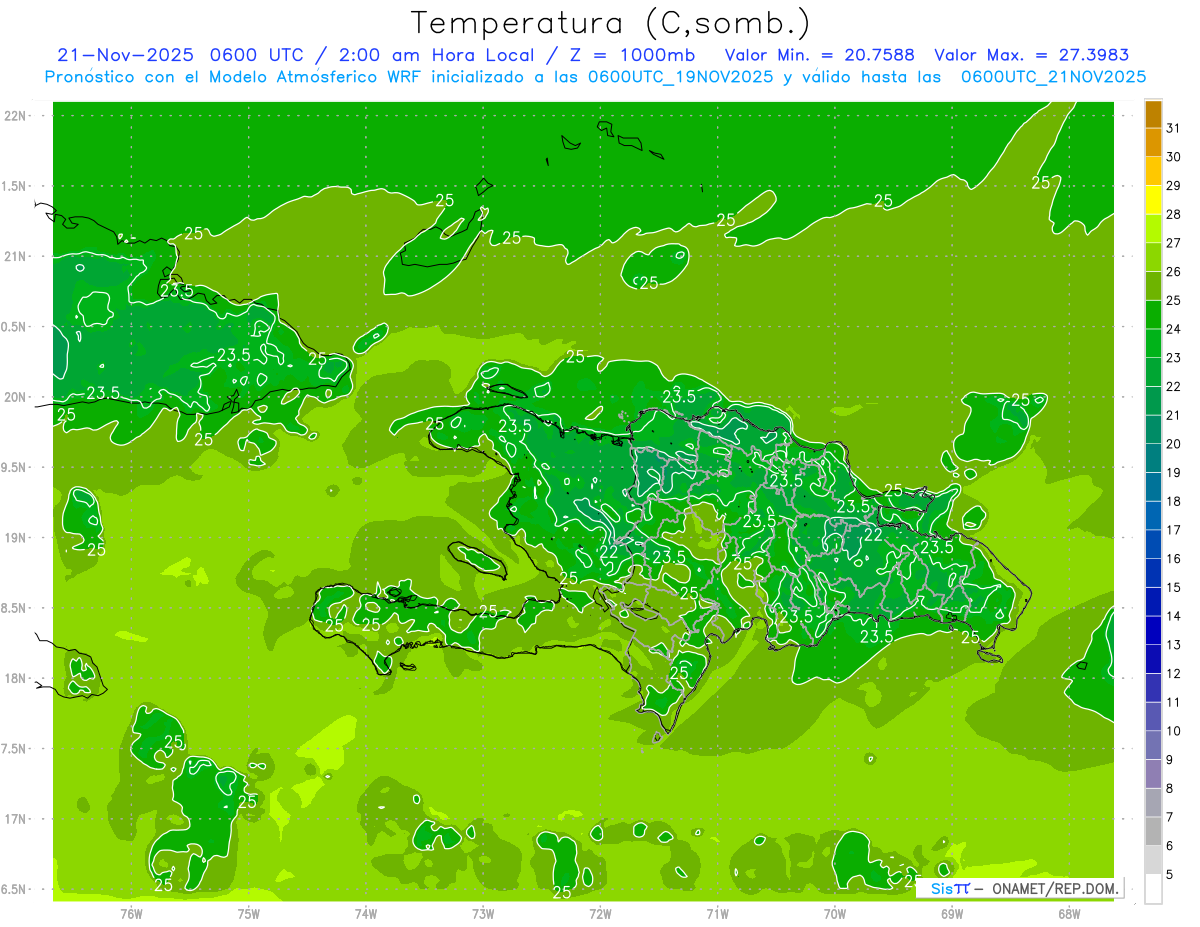Pick the dark blue swatch between 13 and 14
Image resolution: width=1200 pixels, height=927 pixels.
click(1153, 631)
